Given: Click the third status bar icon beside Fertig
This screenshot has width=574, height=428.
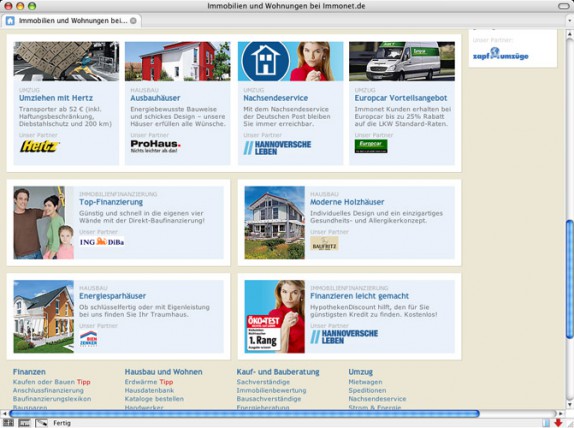Looking at the screenshot, I should tap(41, 423).
